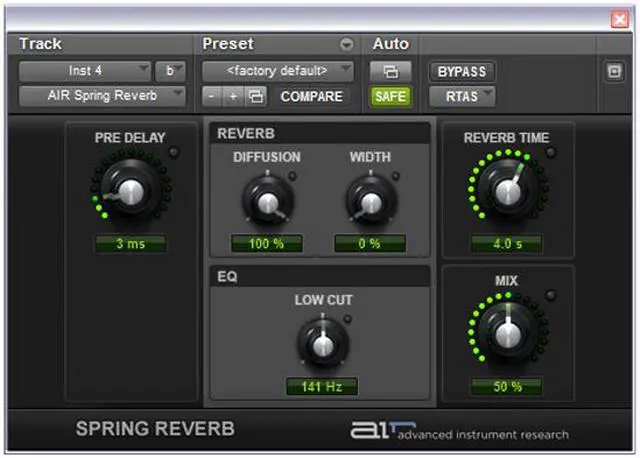Open the Preset menu circular arrow icon

click(x=347, y=44)
